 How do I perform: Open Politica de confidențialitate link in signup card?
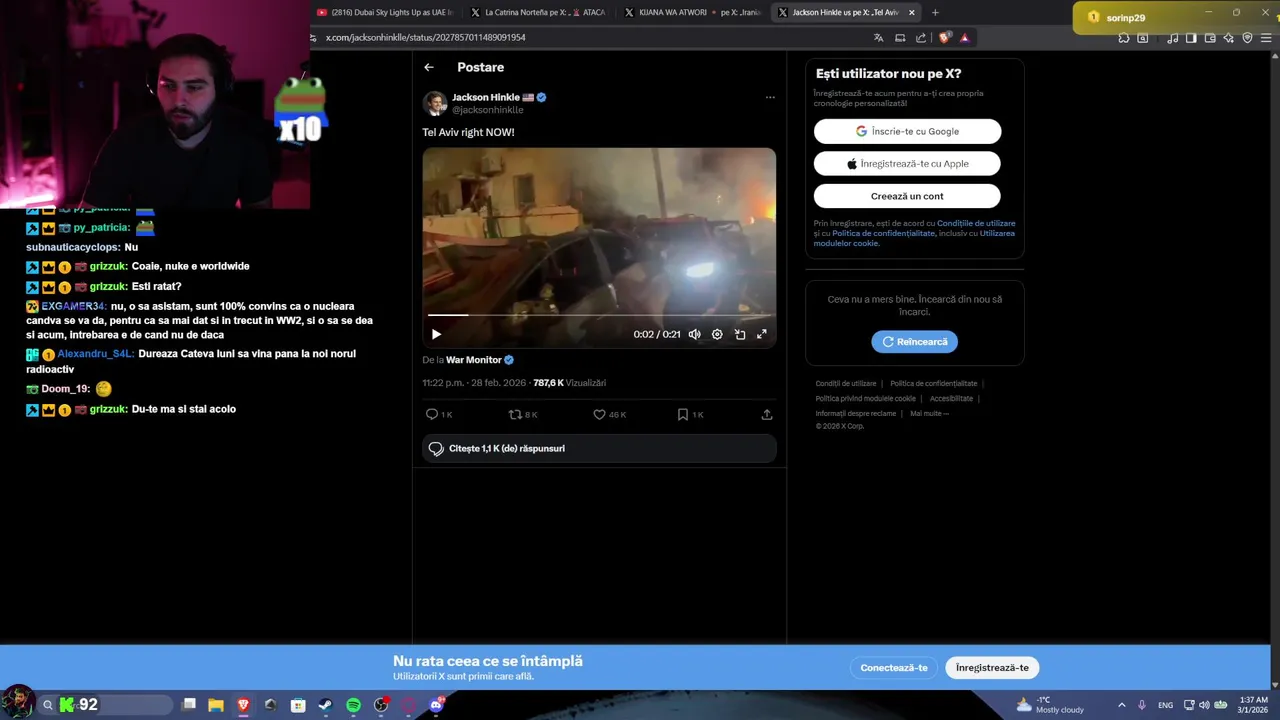tap(884, 233)
